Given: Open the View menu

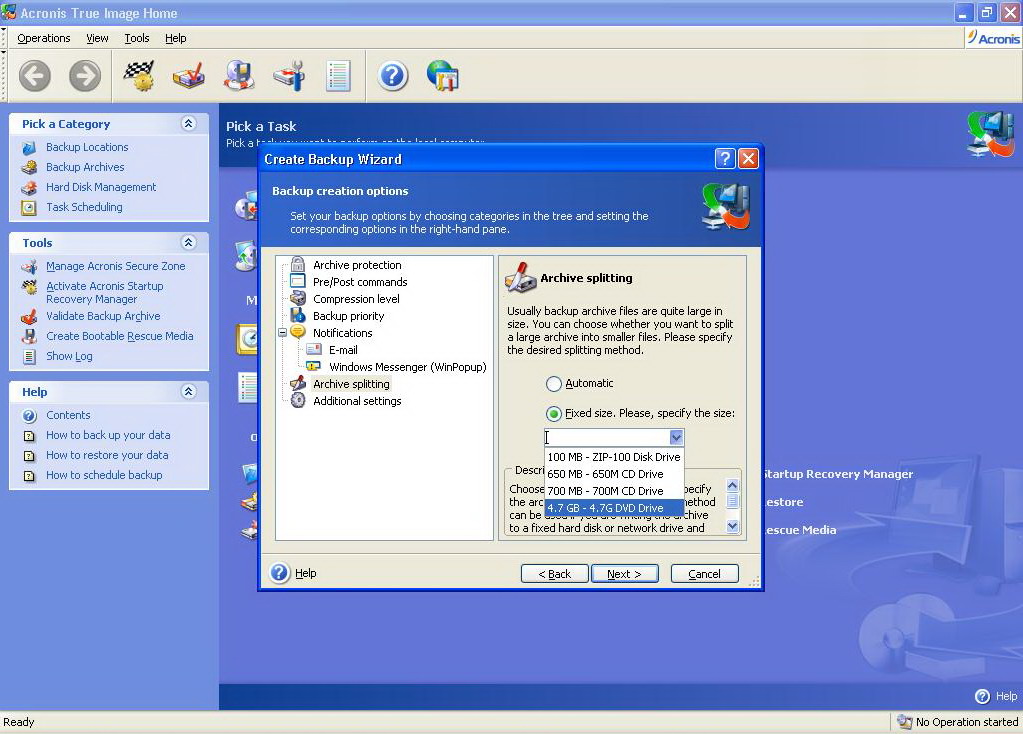Looking at the screenshot, I should point(97,38).
